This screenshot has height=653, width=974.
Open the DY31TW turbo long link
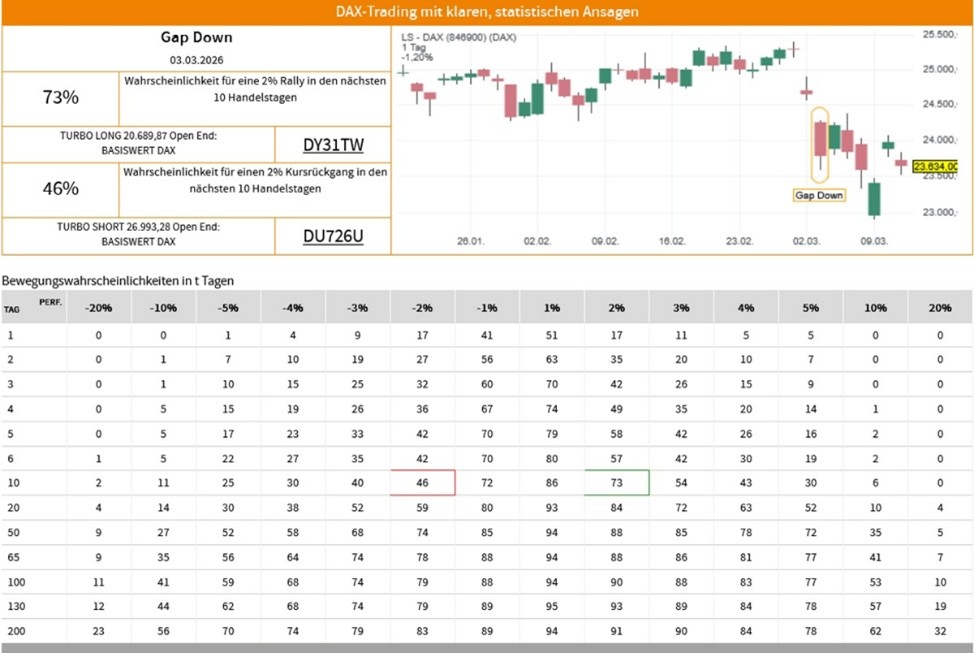[x=333, y=145]
